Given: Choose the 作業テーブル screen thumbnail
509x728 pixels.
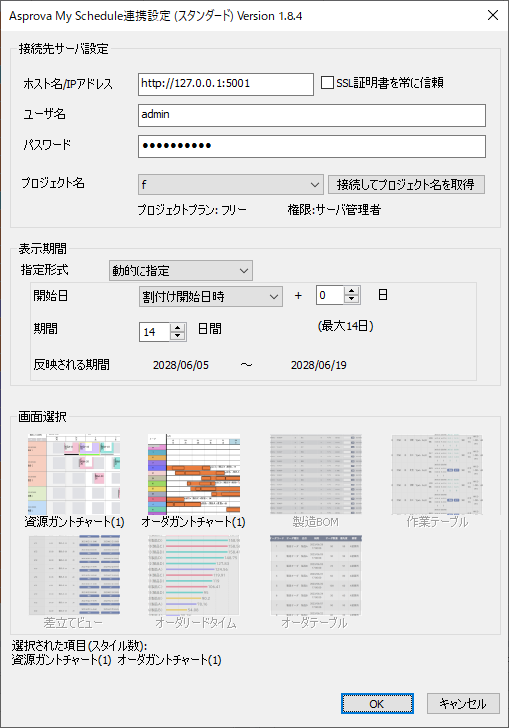Looking at the screenshot, I should (437, 474).
